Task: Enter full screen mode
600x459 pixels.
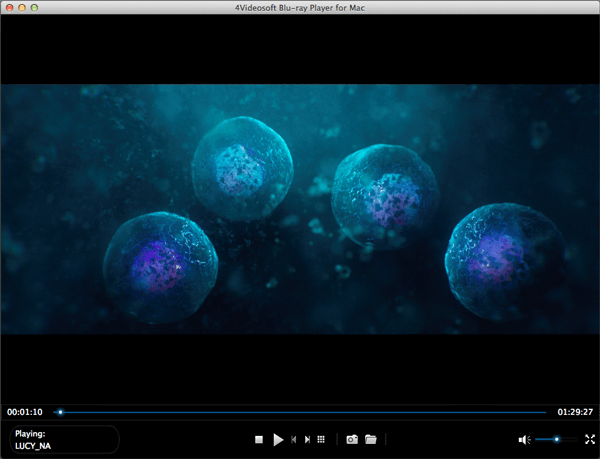Action: (x=590, y=439)
